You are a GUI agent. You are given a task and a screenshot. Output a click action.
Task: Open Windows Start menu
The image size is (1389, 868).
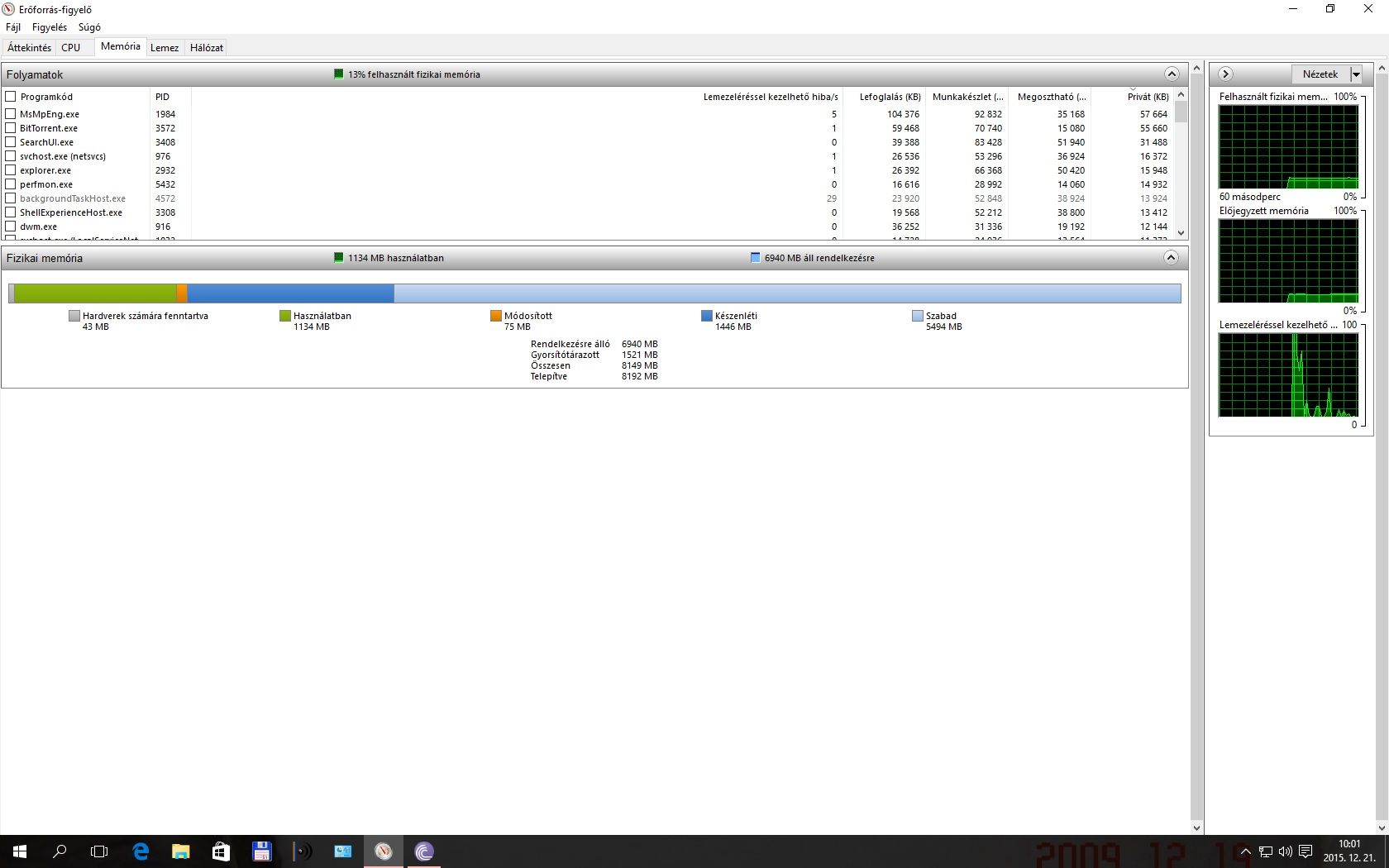[x=20, y=851]
